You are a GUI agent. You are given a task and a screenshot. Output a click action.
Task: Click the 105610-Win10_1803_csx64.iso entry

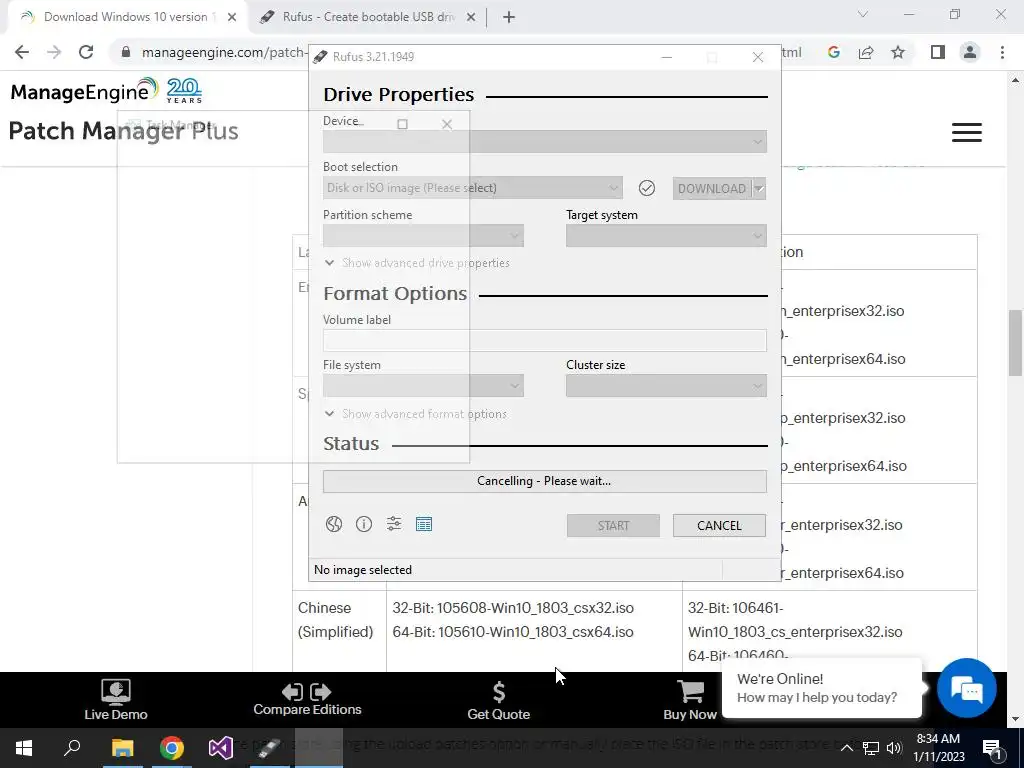535,632
